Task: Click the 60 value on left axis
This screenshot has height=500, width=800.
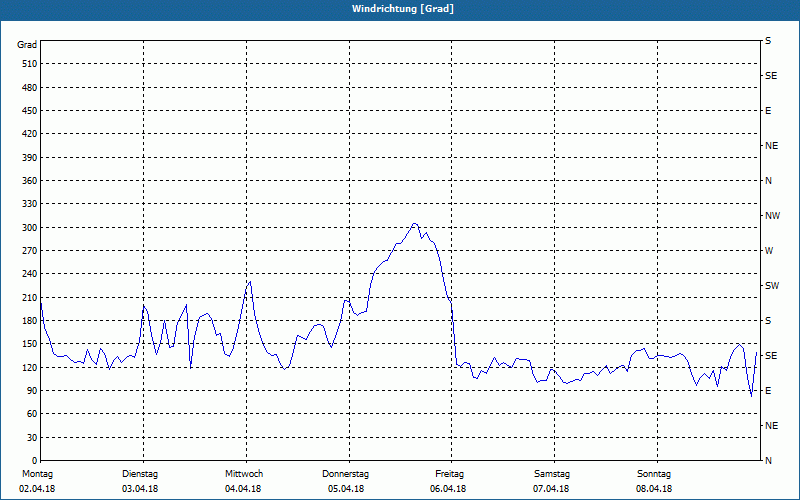Action: [32, 414]
